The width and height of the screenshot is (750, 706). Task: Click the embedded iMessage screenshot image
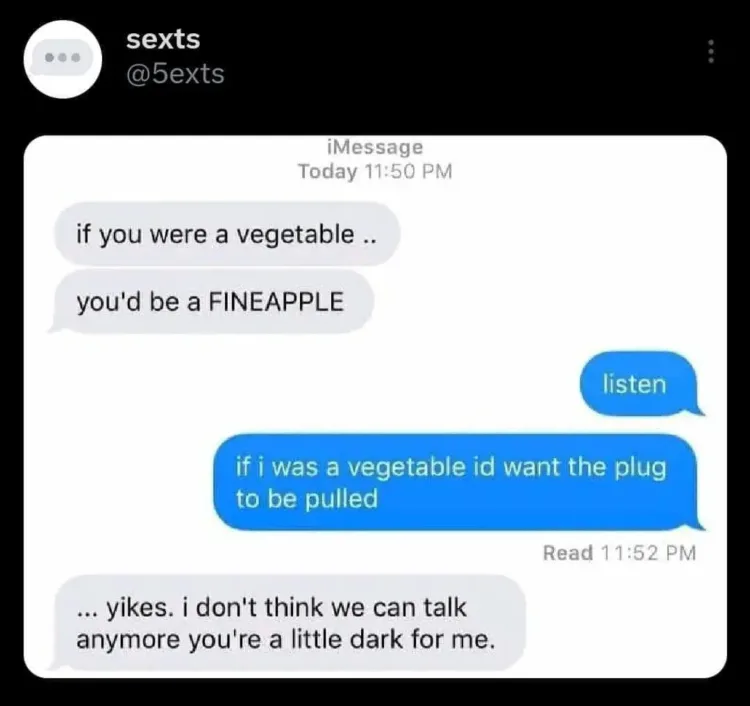(x=375, y=407)
